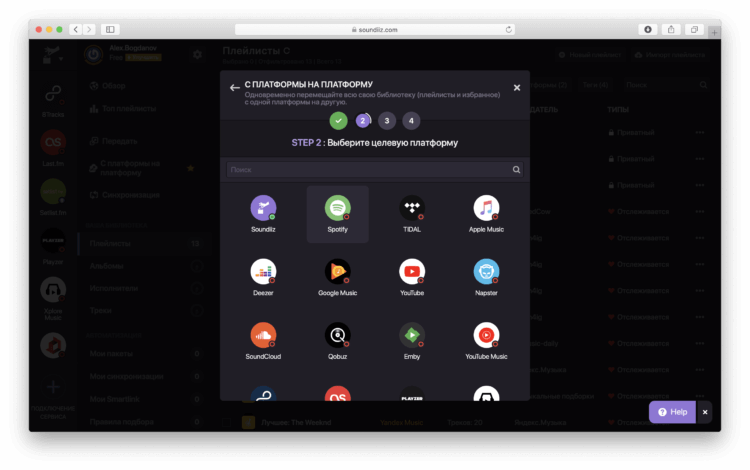750x470 pixels.
Task: Open Setlist.fm service in left sidebar
Action: click(x=53, y=197)
